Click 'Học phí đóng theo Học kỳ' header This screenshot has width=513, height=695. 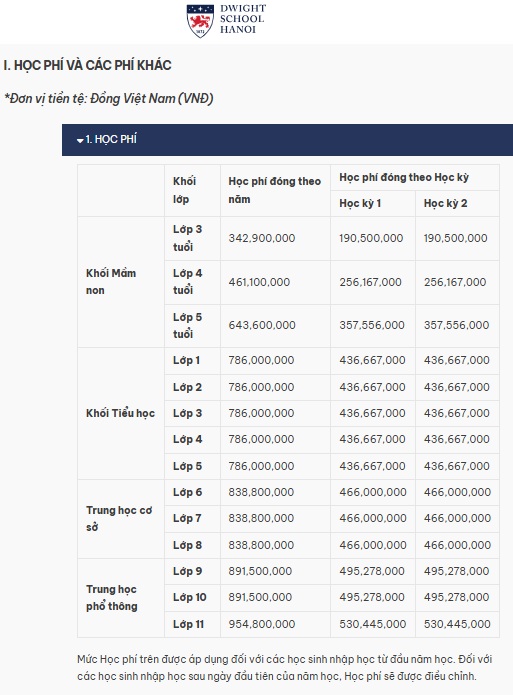(x=403, y=177)
